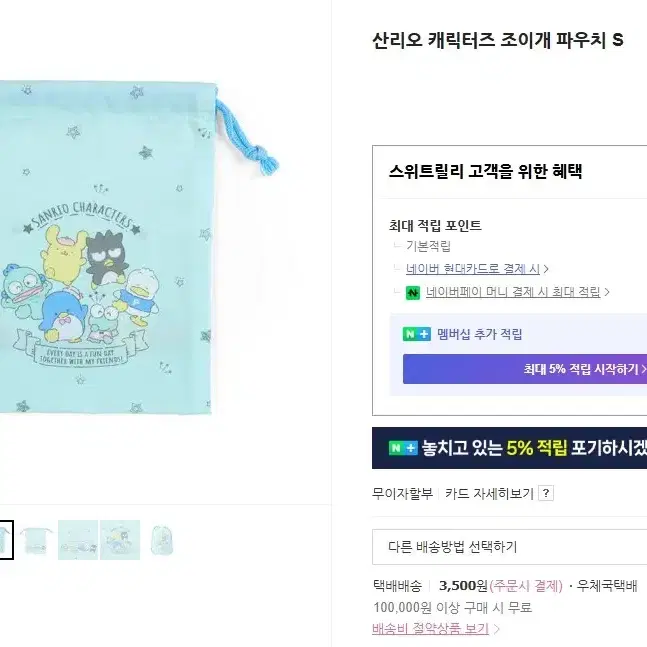Click the question mark help icon
Viewport: 647px width, 647px height.
546,493
